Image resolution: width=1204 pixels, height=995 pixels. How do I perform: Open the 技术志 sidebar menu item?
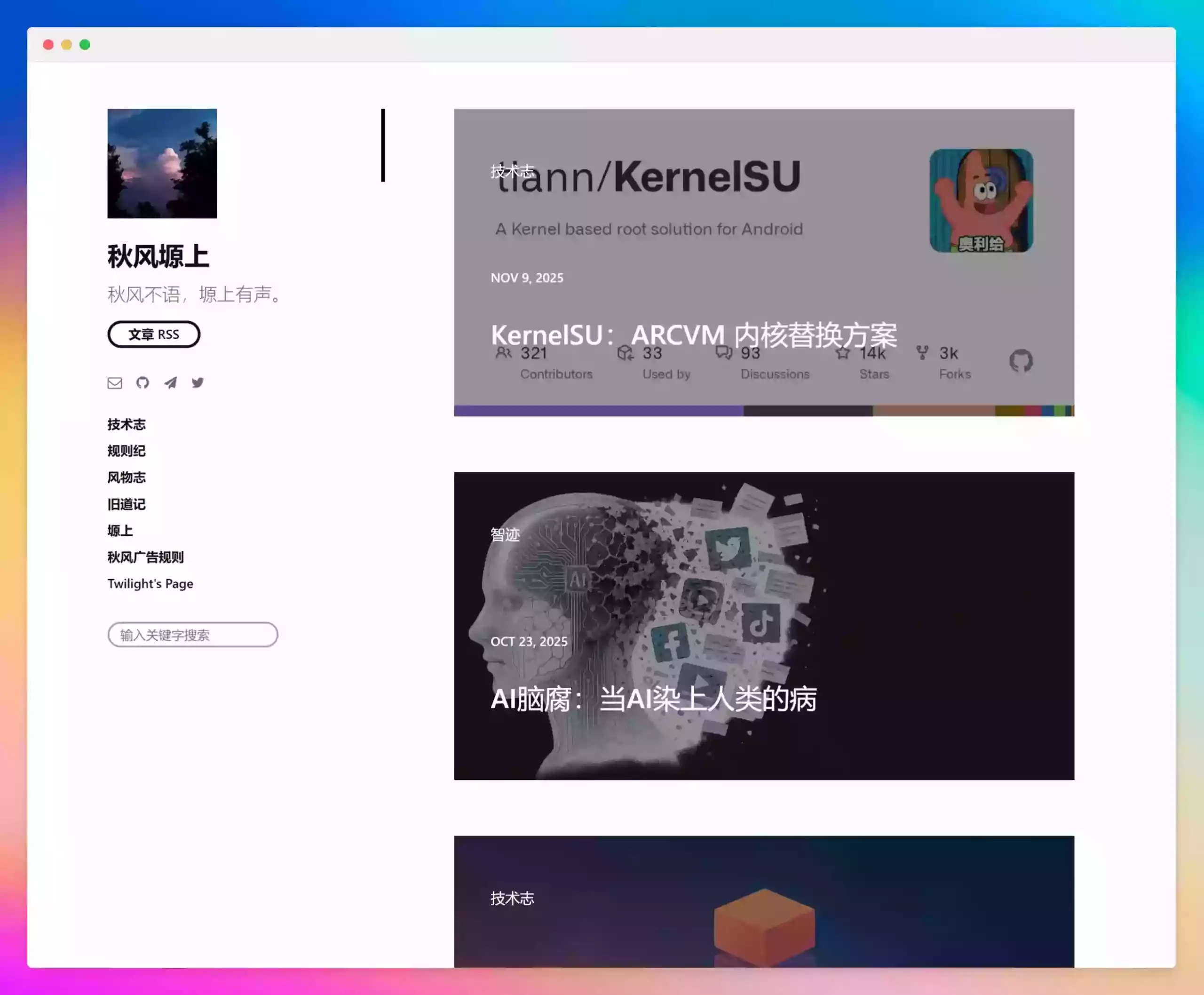[x=127, y=425]
